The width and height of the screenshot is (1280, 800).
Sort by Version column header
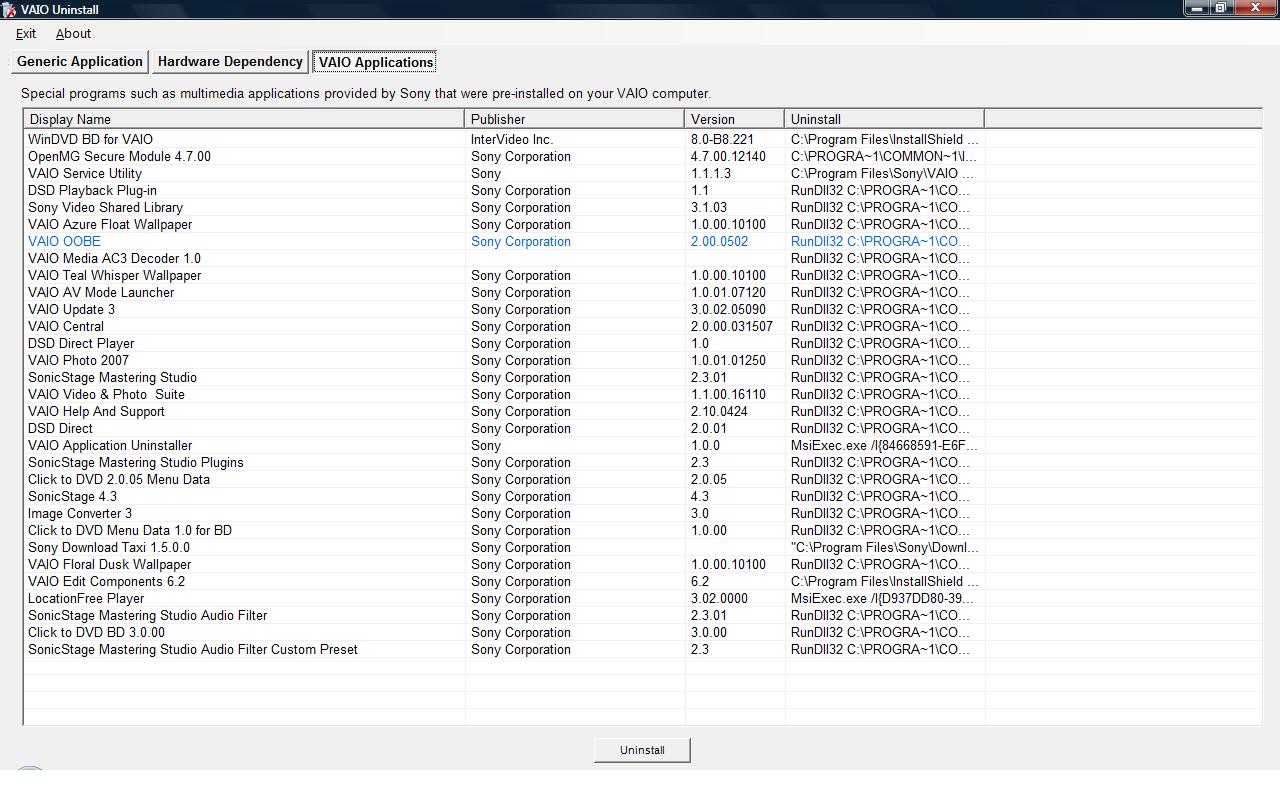pos(735,119)
